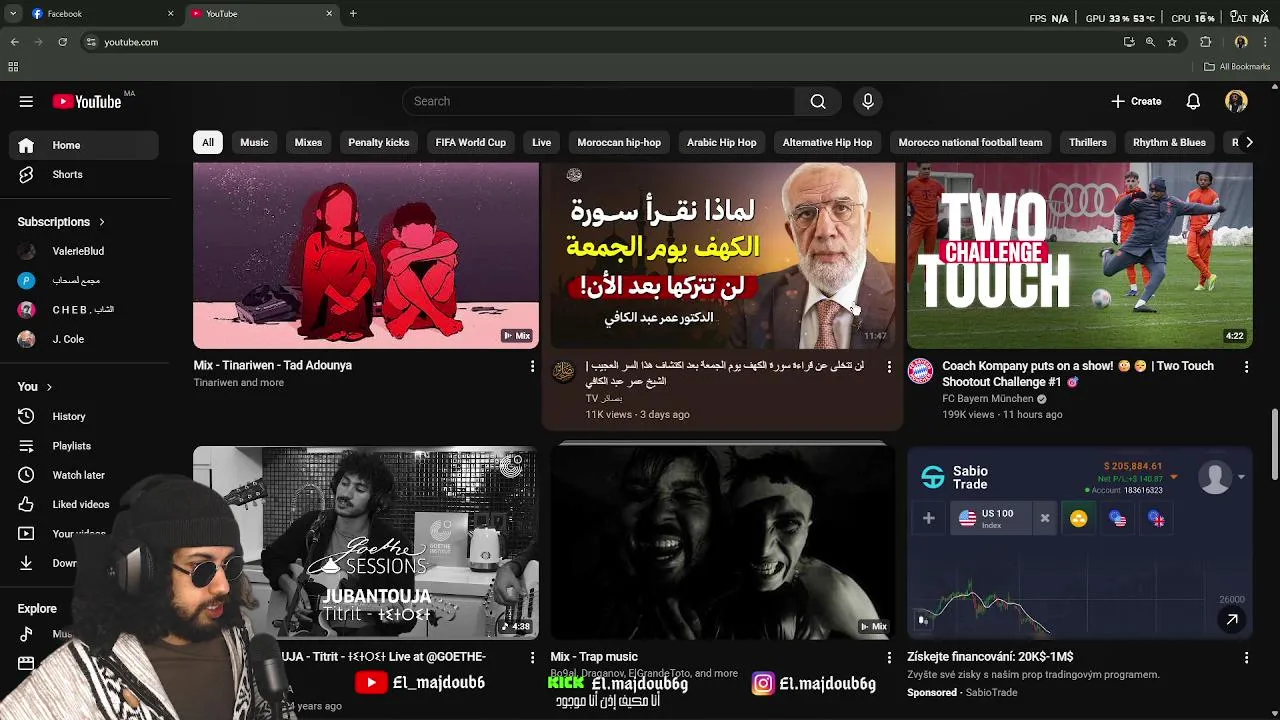
Task: Click the search magnifier button
Action: [818, 101]
